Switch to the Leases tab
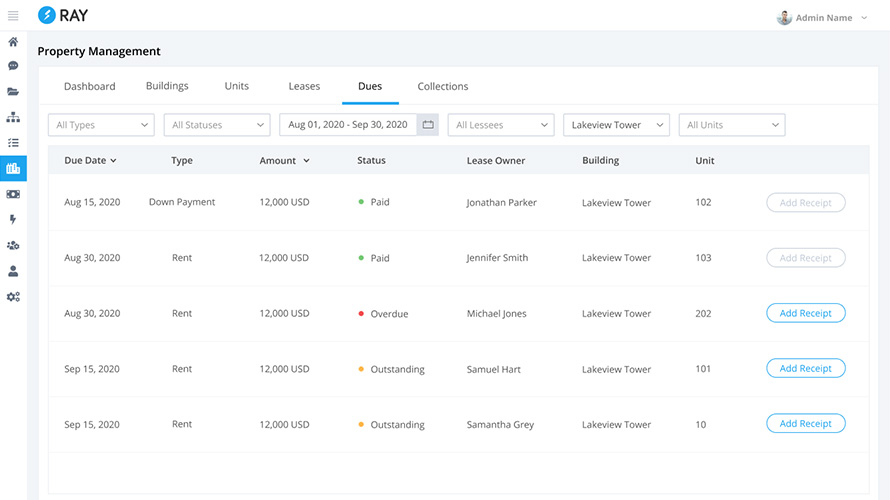 tap(304, 86)
